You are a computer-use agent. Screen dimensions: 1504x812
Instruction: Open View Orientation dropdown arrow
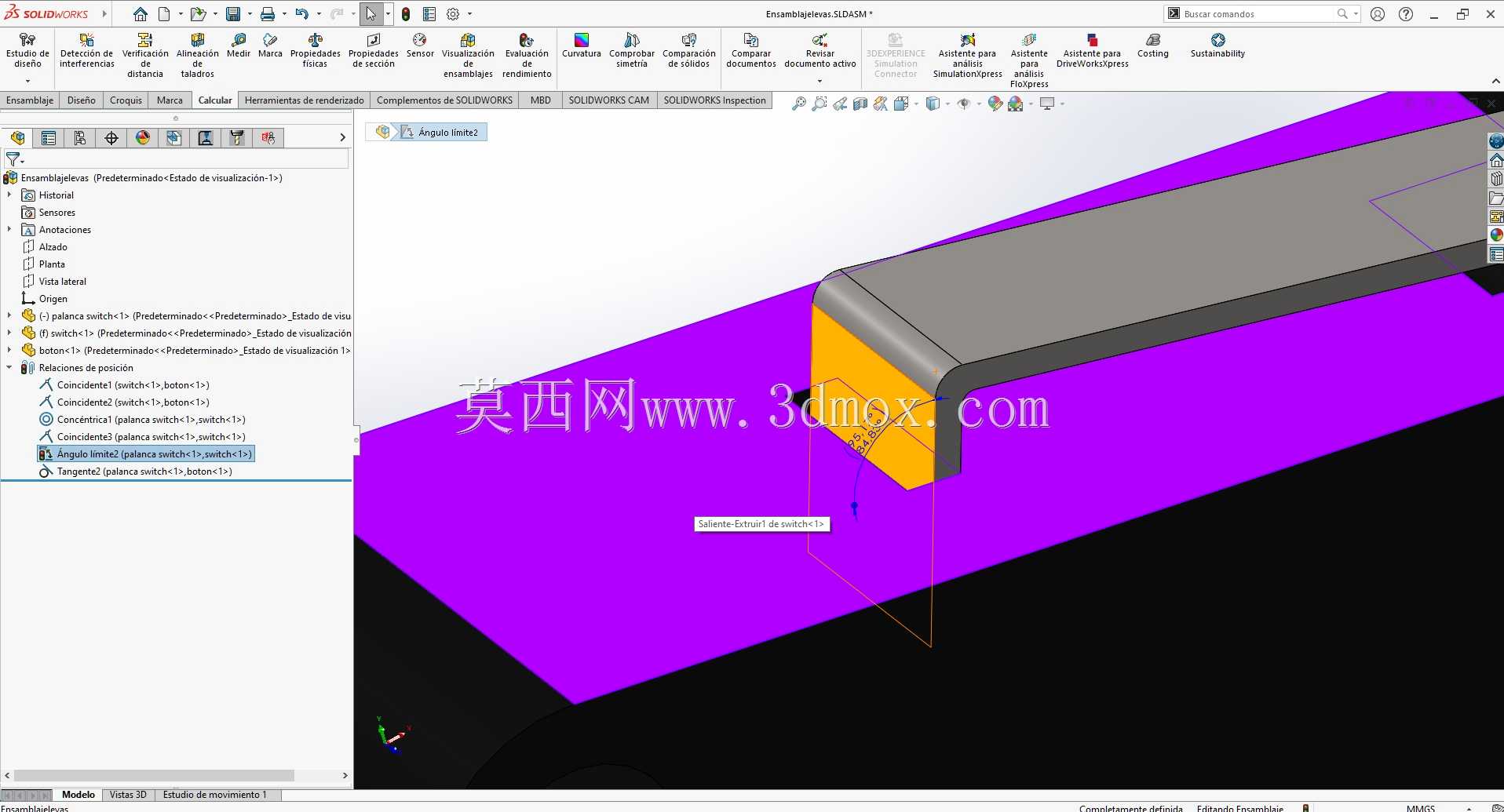tap(915, 104)
